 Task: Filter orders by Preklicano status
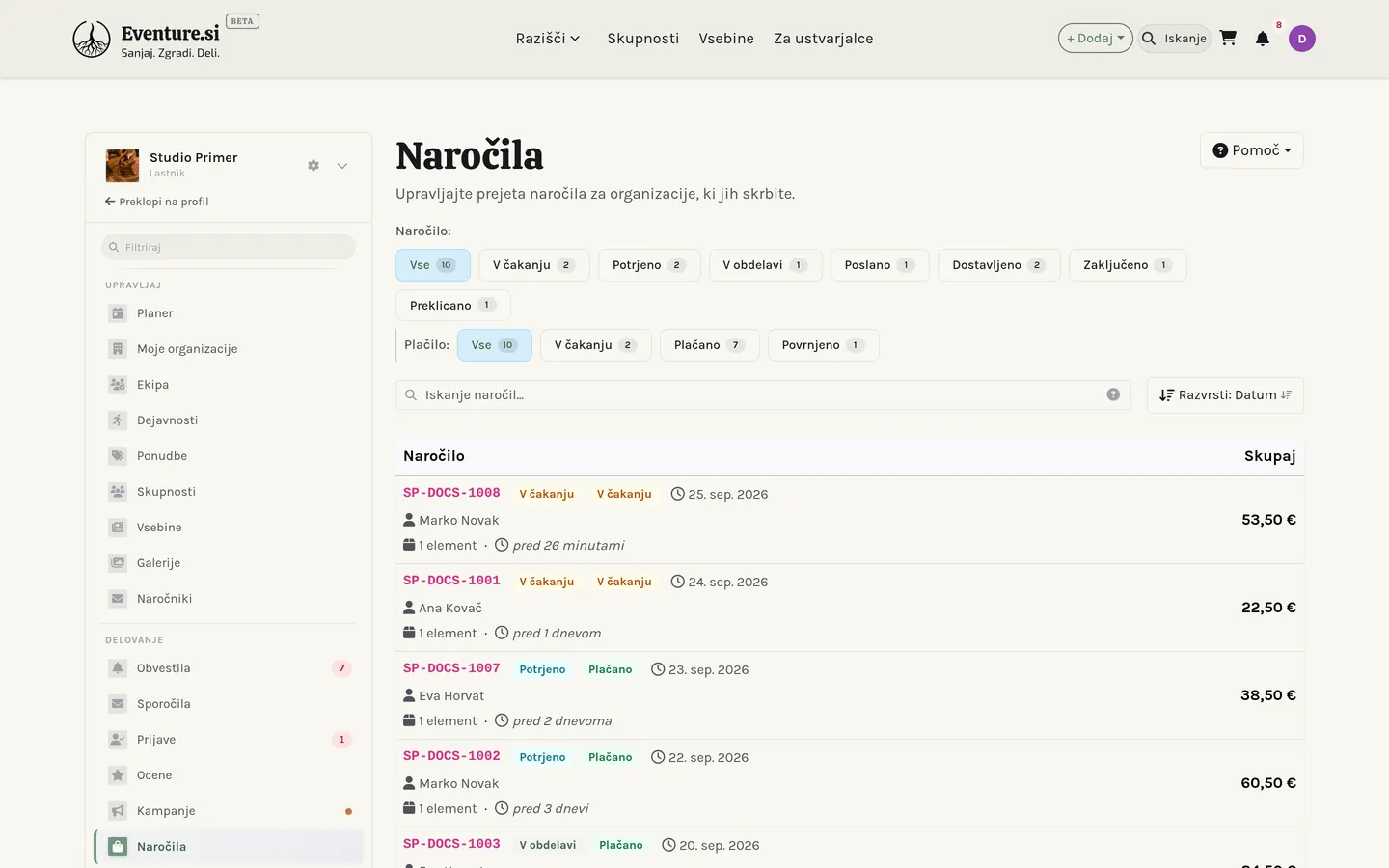[453, 306]
